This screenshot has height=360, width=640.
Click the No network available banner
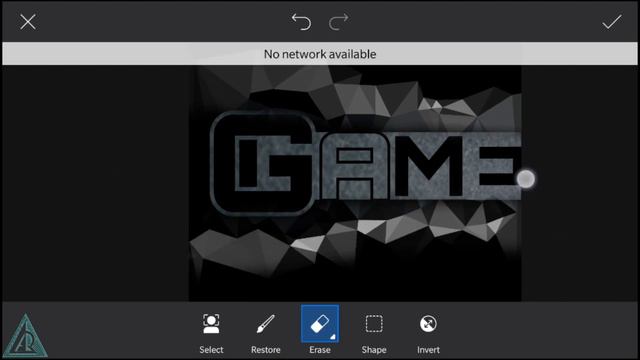click(320, 54)
